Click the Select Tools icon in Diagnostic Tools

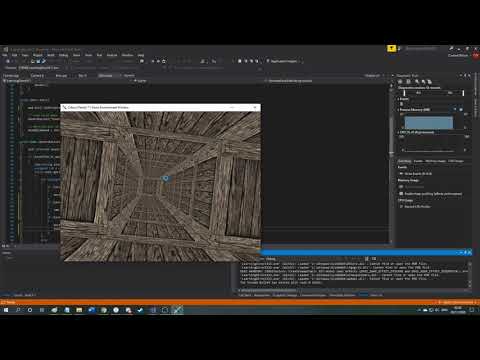[x=400, y=82]
